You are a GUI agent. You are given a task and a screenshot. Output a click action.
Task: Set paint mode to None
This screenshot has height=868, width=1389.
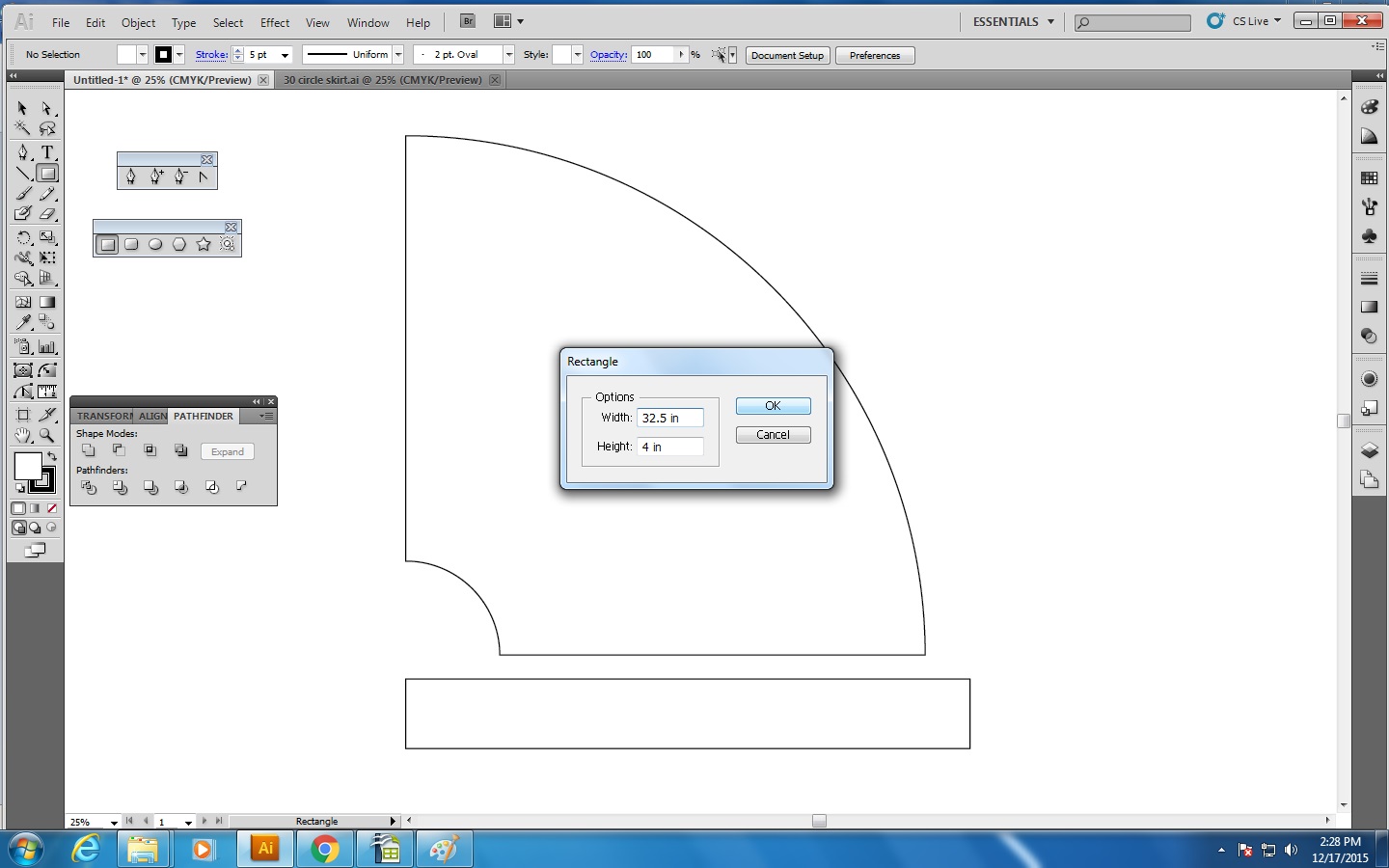52,508
